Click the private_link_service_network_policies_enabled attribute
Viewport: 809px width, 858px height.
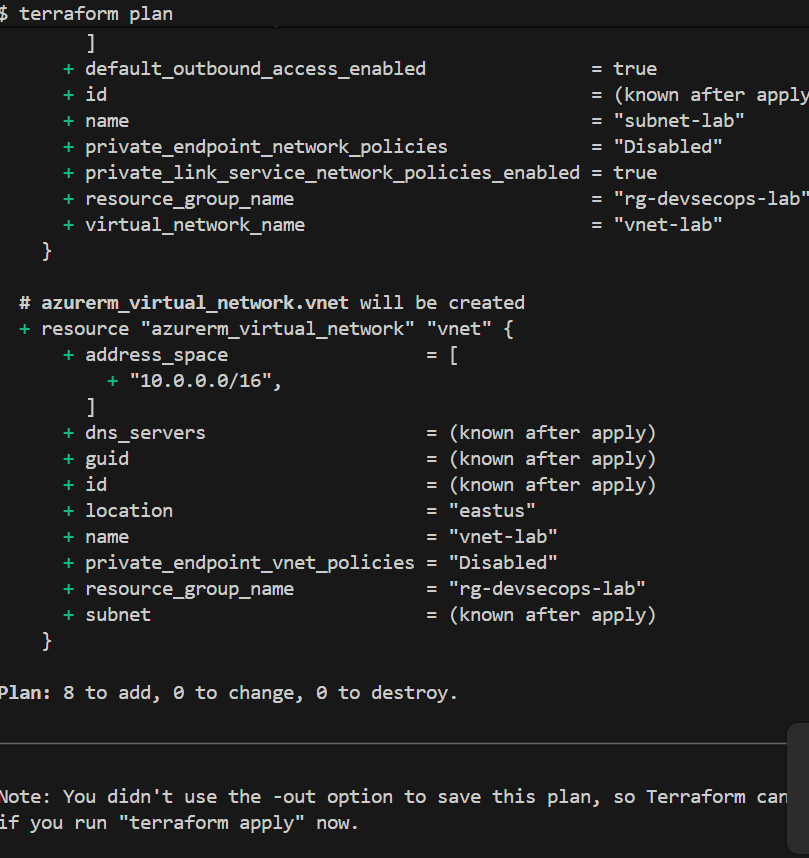332,173
